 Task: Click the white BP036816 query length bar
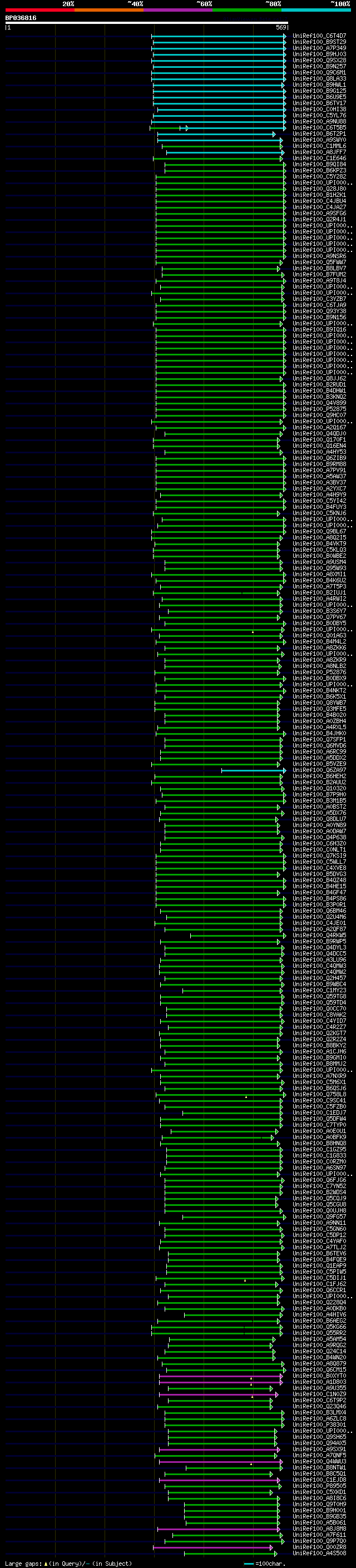pyautogui.click(x=147, y=23)
